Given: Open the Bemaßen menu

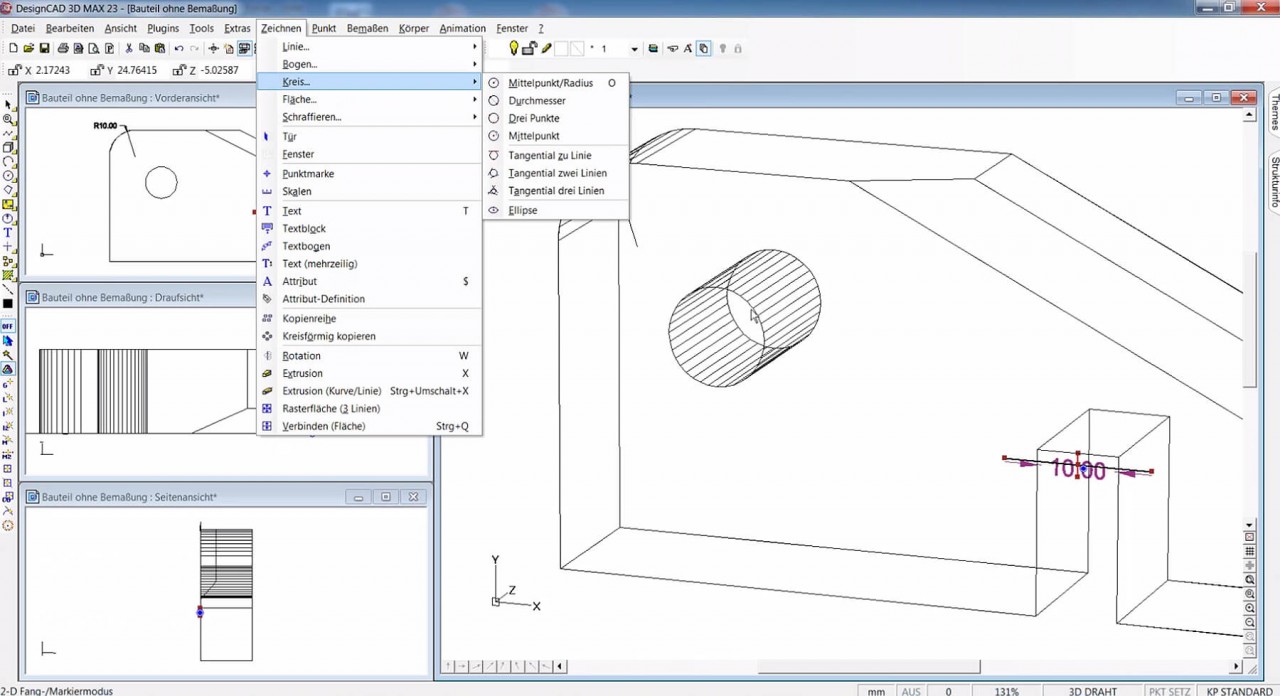Looking at the screenshot, I should pyautogui.click(x=367, y=28).
